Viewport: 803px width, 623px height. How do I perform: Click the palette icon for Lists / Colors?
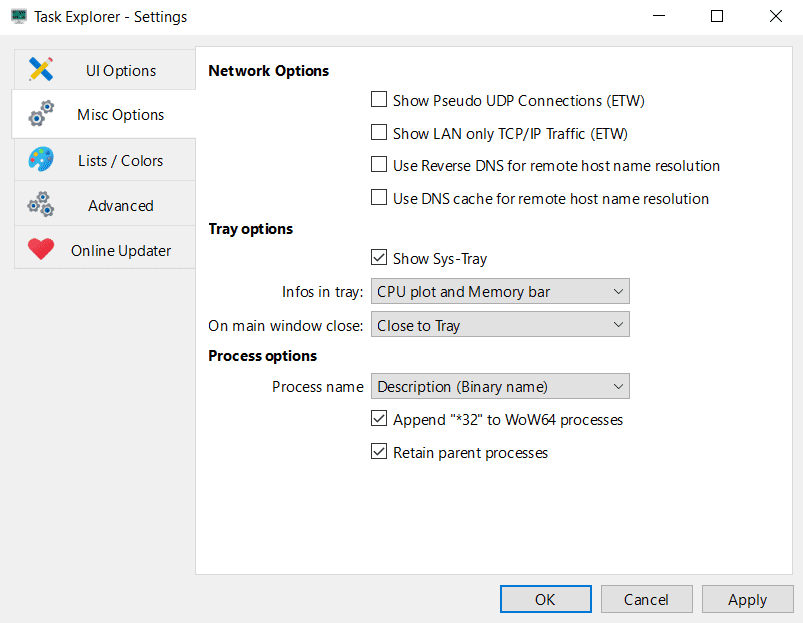41,160
